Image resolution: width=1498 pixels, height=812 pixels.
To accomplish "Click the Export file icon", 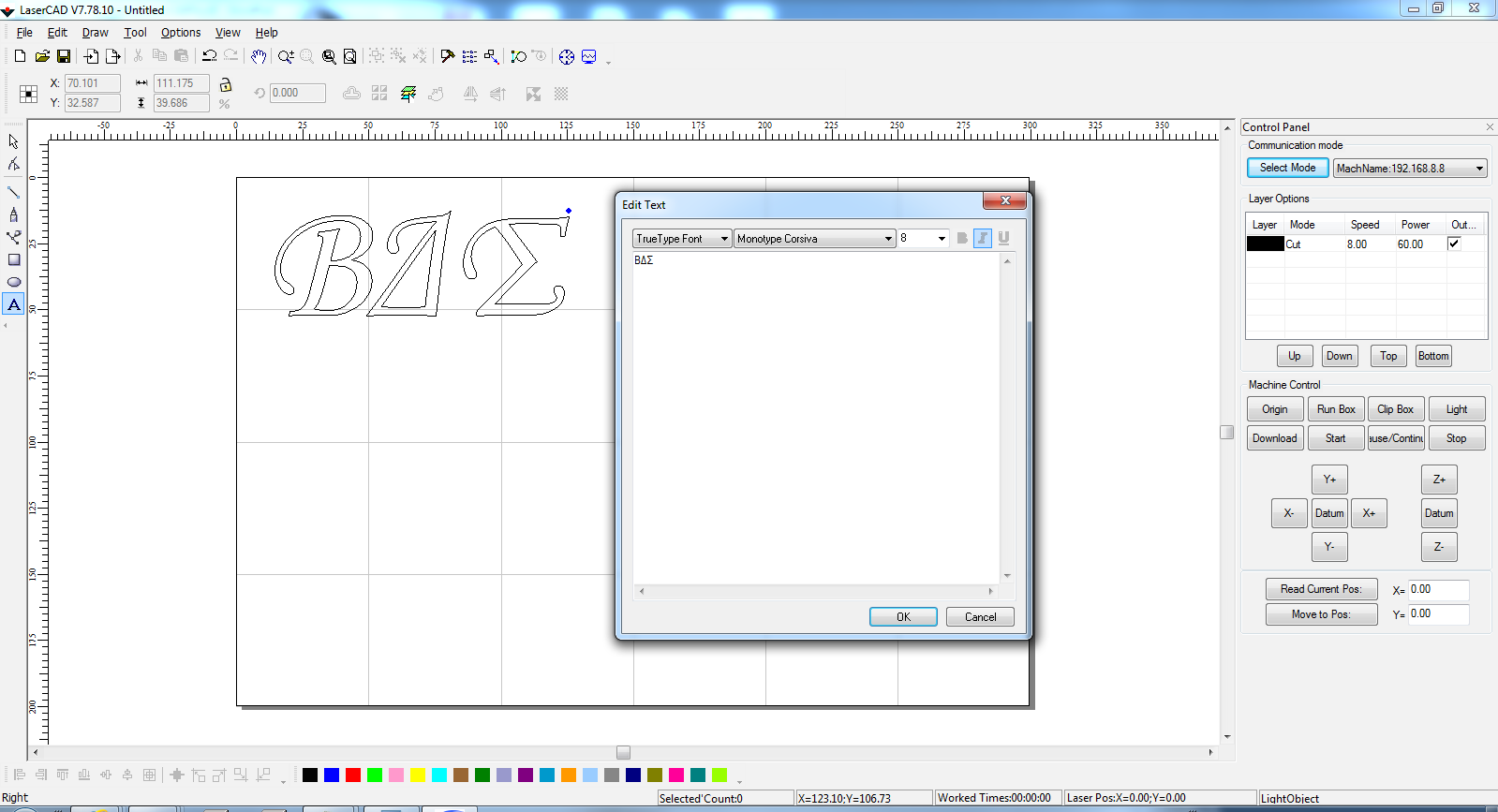I will [113, 56].
